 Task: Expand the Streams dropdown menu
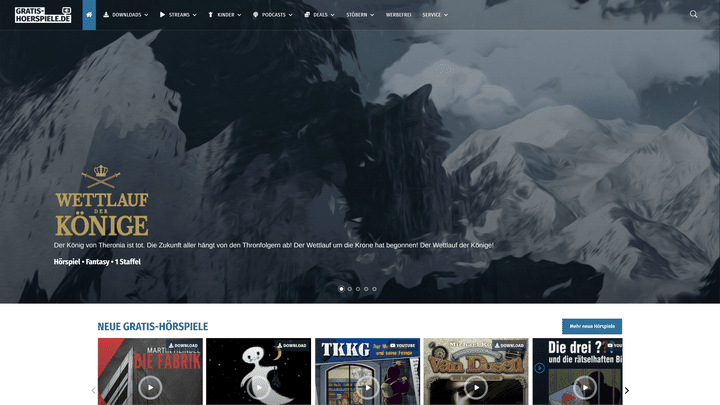178,15
